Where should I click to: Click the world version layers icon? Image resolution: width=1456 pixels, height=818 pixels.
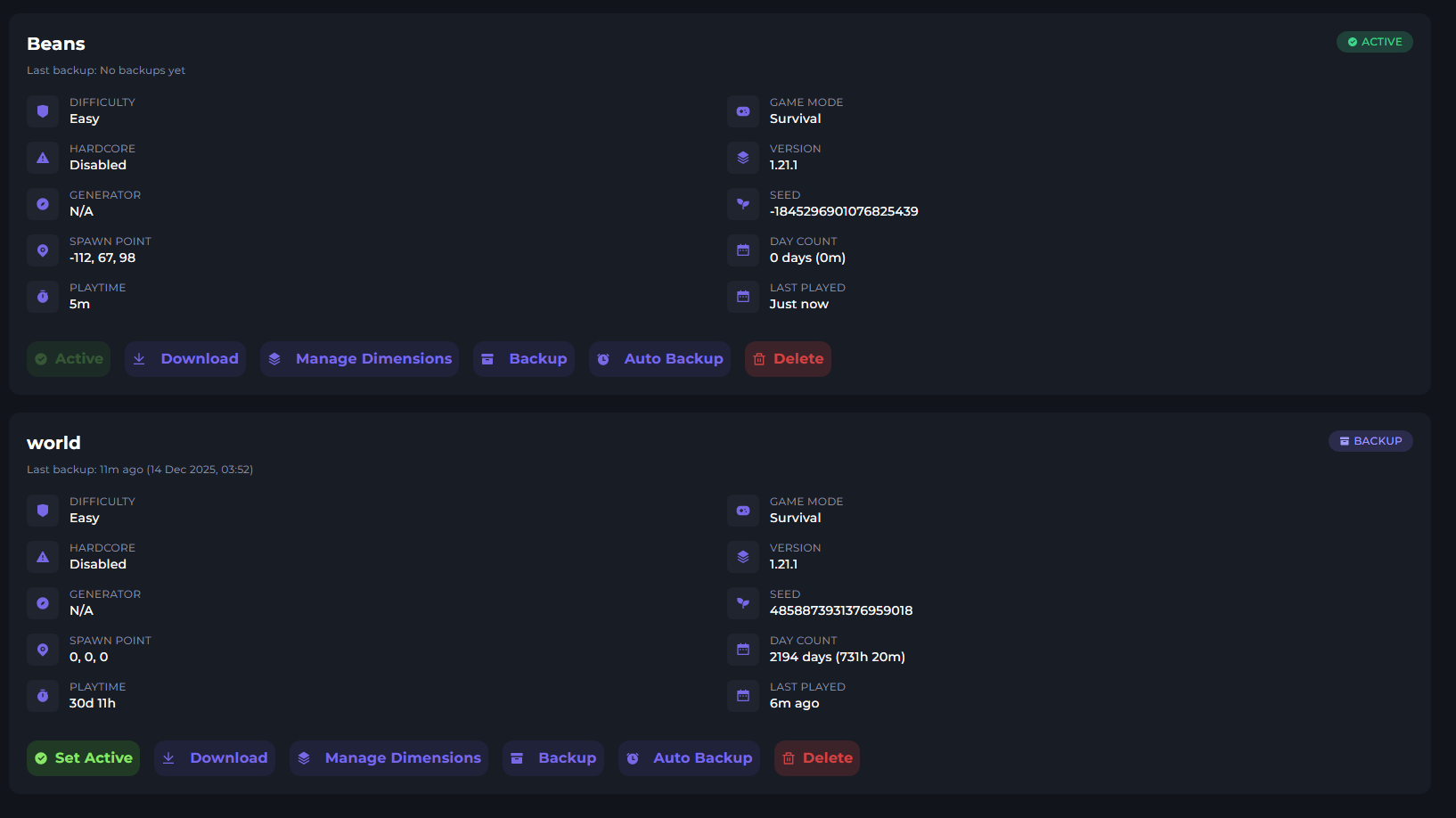[x=743, y=557]
